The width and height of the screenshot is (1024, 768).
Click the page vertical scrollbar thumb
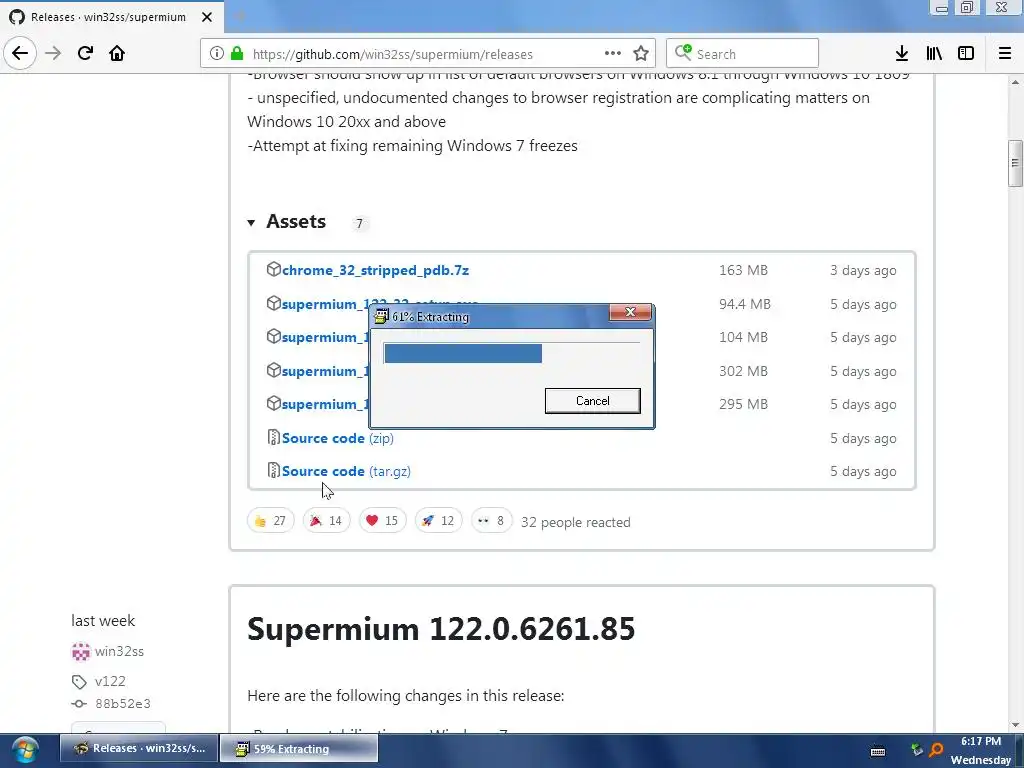coord(1015,163)
